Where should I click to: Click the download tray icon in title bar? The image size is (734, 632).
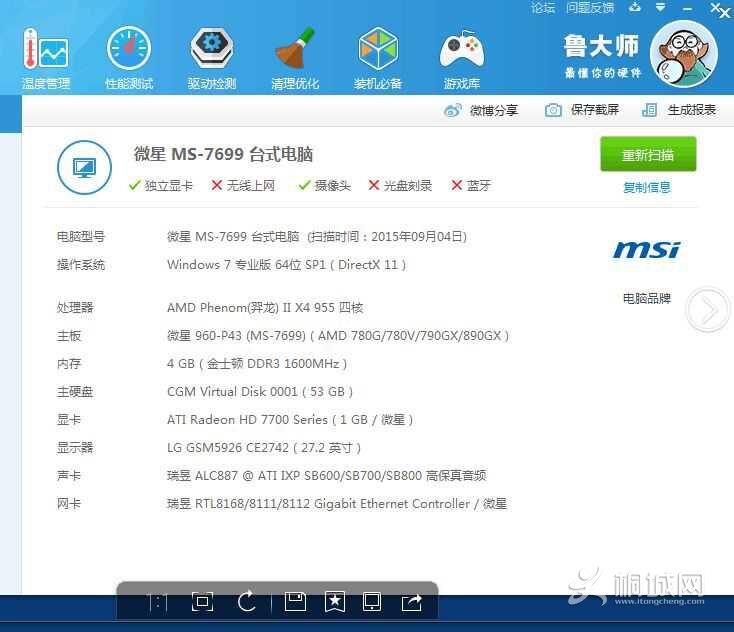(x=635, y=7)
